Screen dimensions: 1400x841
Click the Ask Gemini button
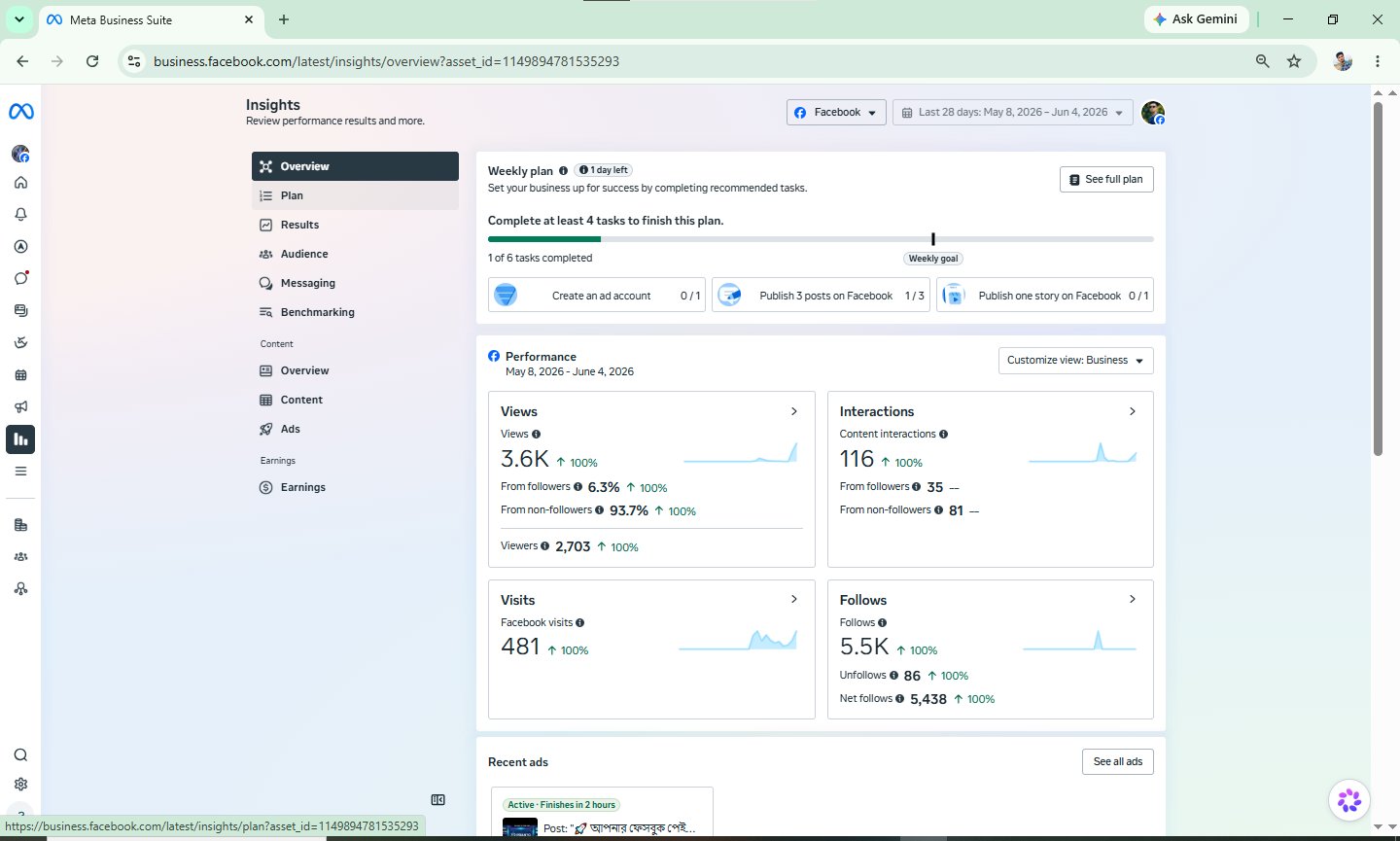point(1196,19)
